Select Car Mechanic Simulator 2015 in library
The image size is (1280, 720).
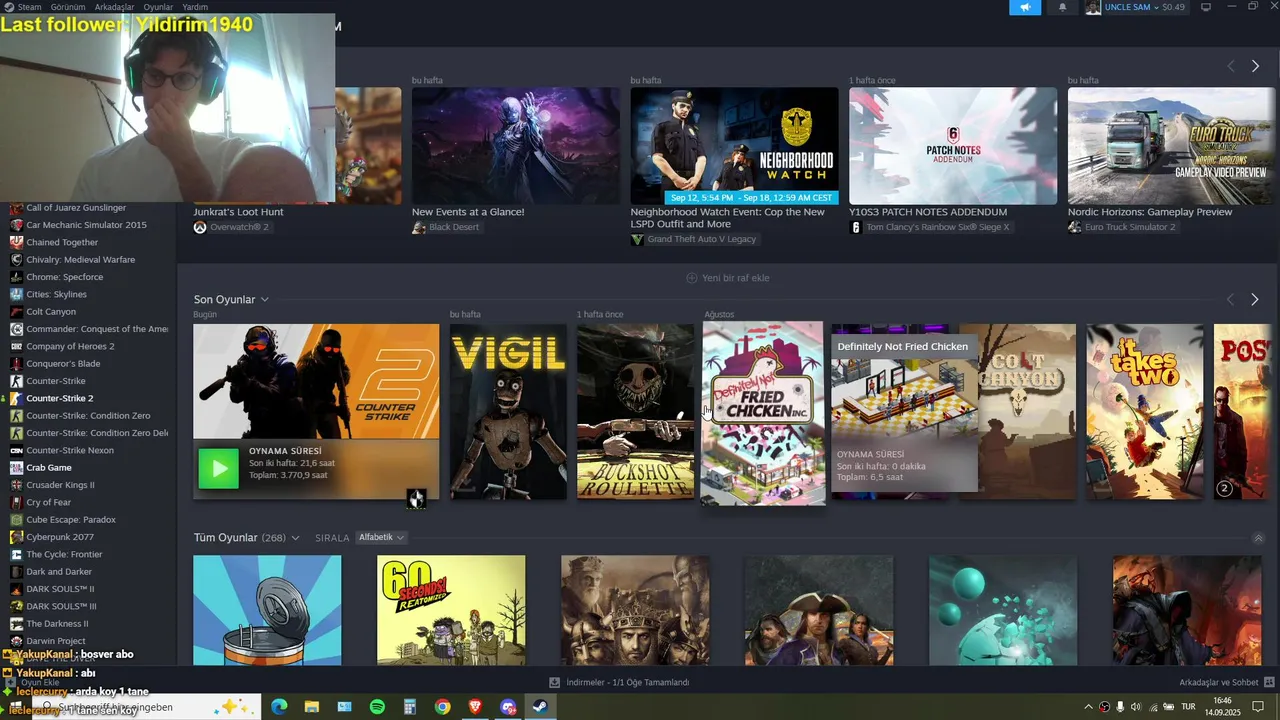(x=86, y=225)
